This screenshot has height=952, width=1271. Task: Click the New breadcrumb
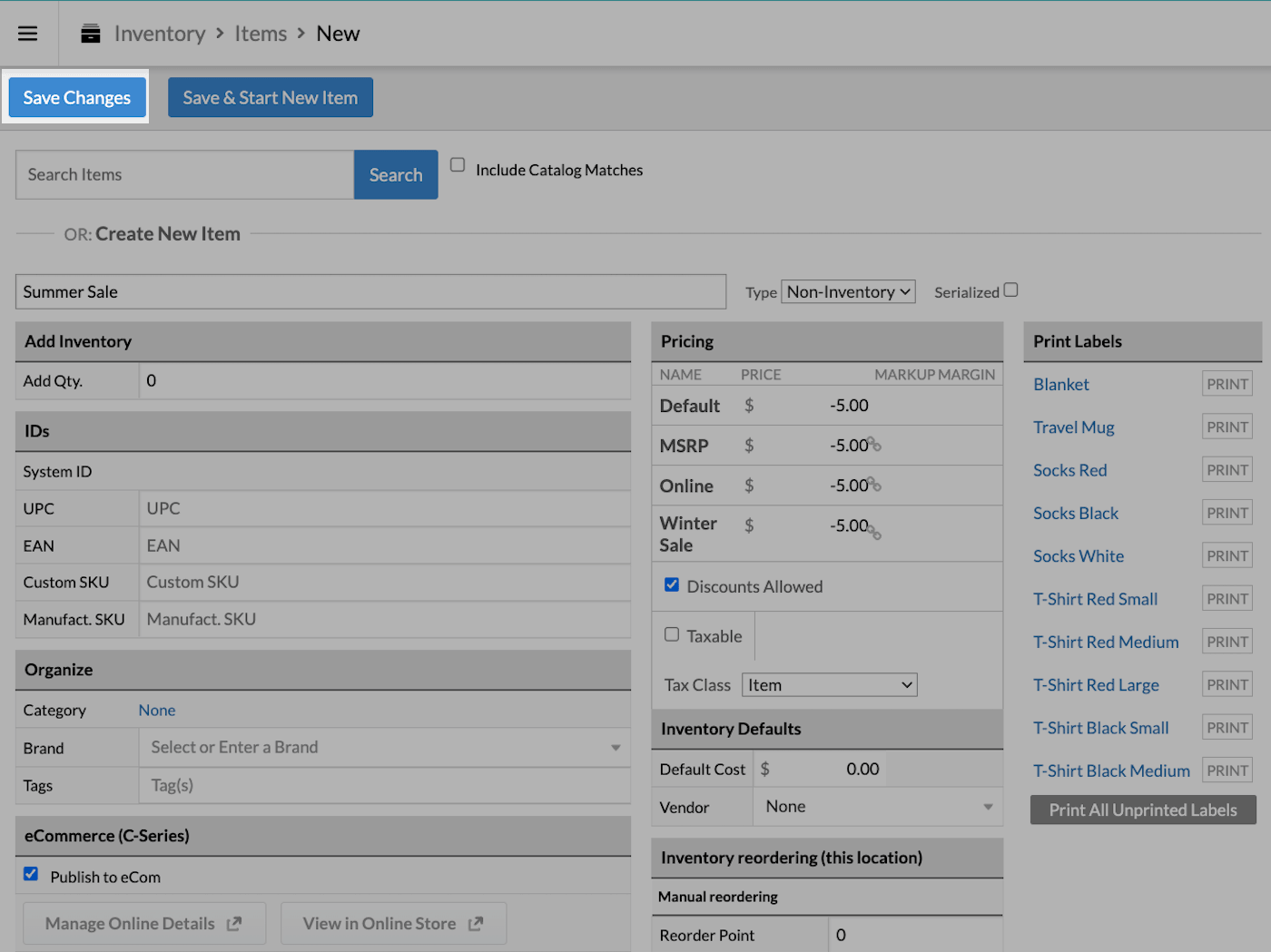coord(338,34)
